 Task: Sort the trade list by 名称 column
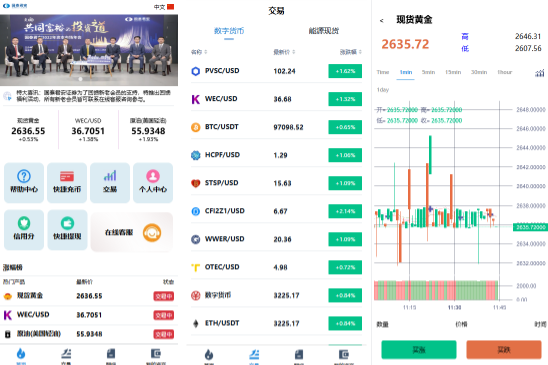199,52
